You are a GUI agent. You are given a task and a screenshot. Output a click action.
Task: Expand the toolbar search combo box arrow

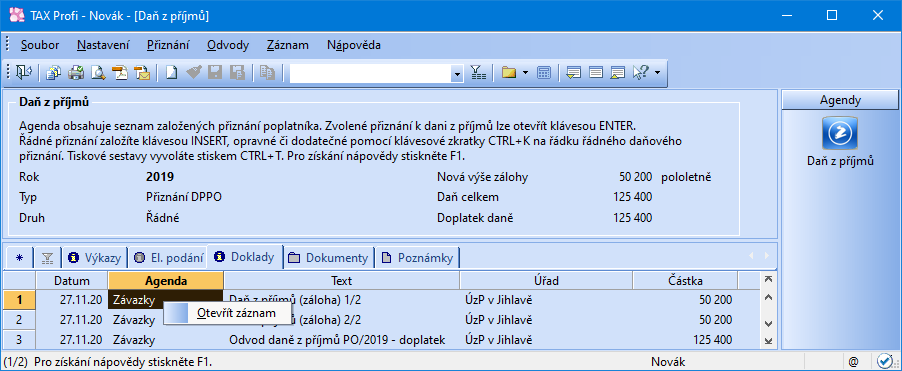pyautogui.click(x=458, y=74)
